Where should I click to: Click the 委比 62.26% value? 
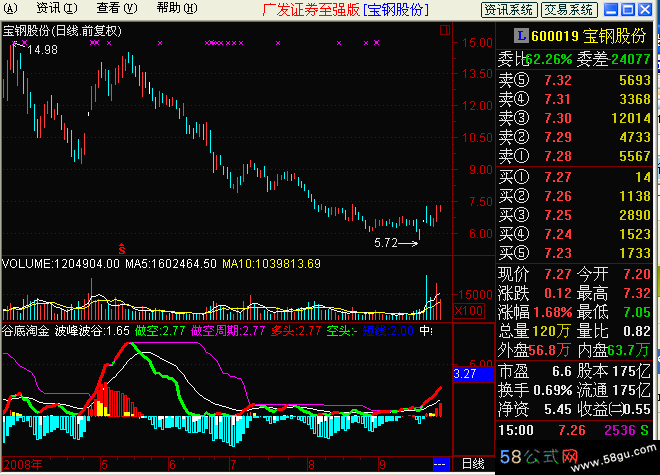coord(548,59)
